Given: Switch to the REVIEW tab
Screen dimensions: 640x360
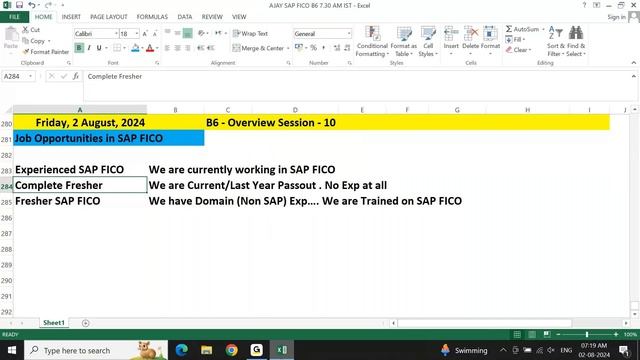Looking at the screenshot, I should [x=212, y=17].
